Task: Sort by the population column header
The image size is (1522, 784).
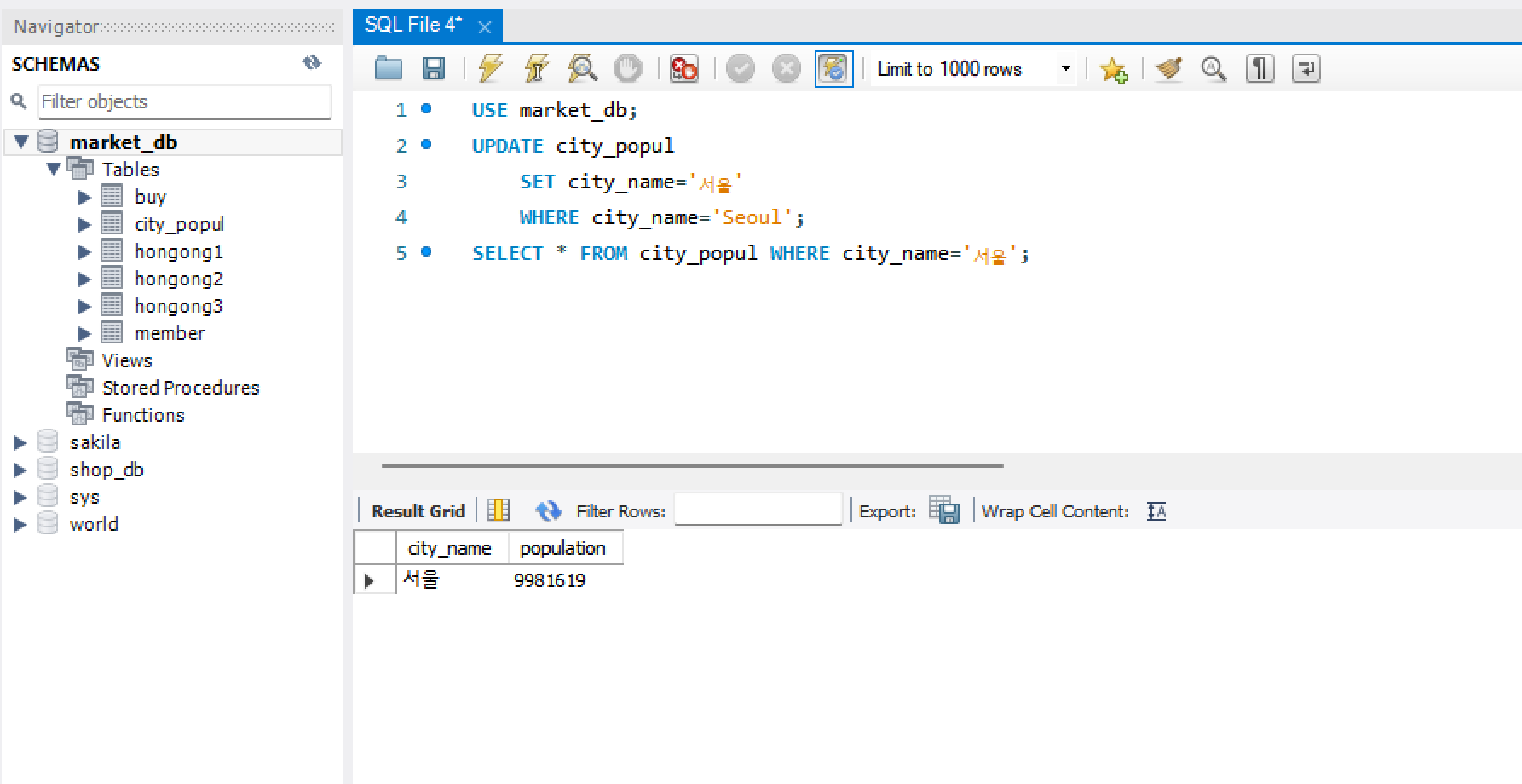Action: (x=565, y=548)
